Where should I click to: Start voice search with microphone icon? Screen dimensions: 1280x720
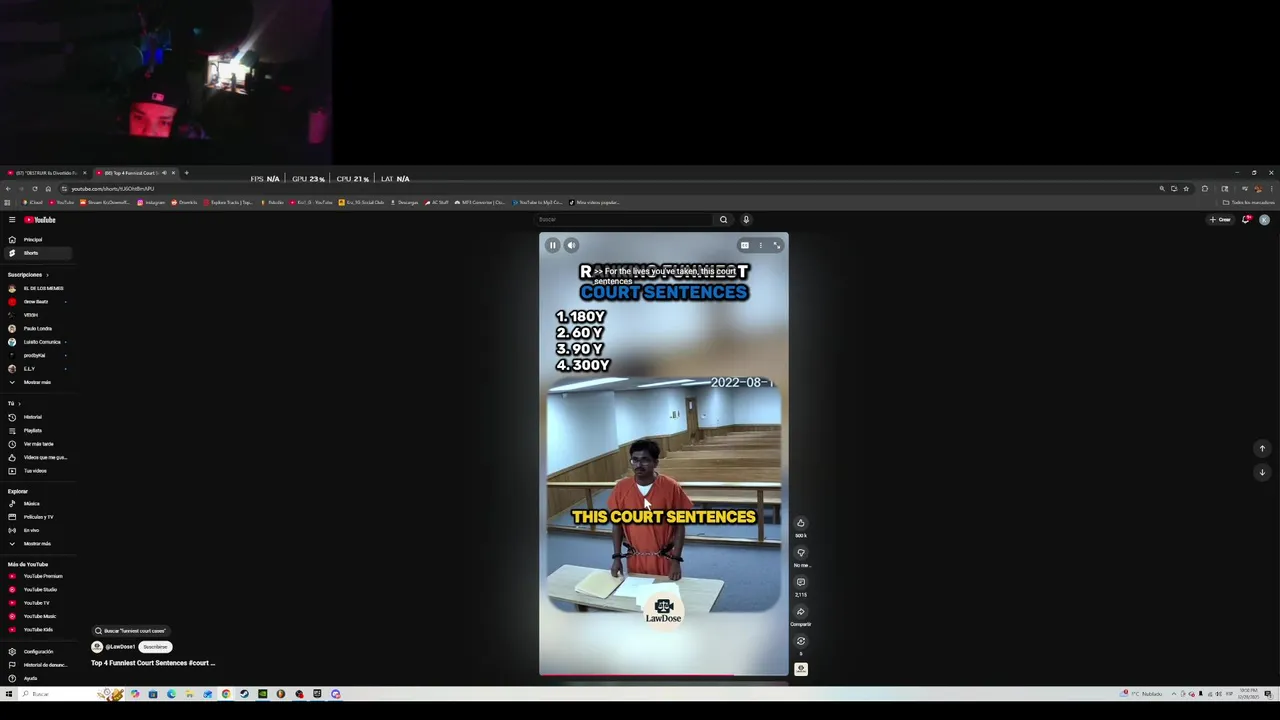pos(746,220)
